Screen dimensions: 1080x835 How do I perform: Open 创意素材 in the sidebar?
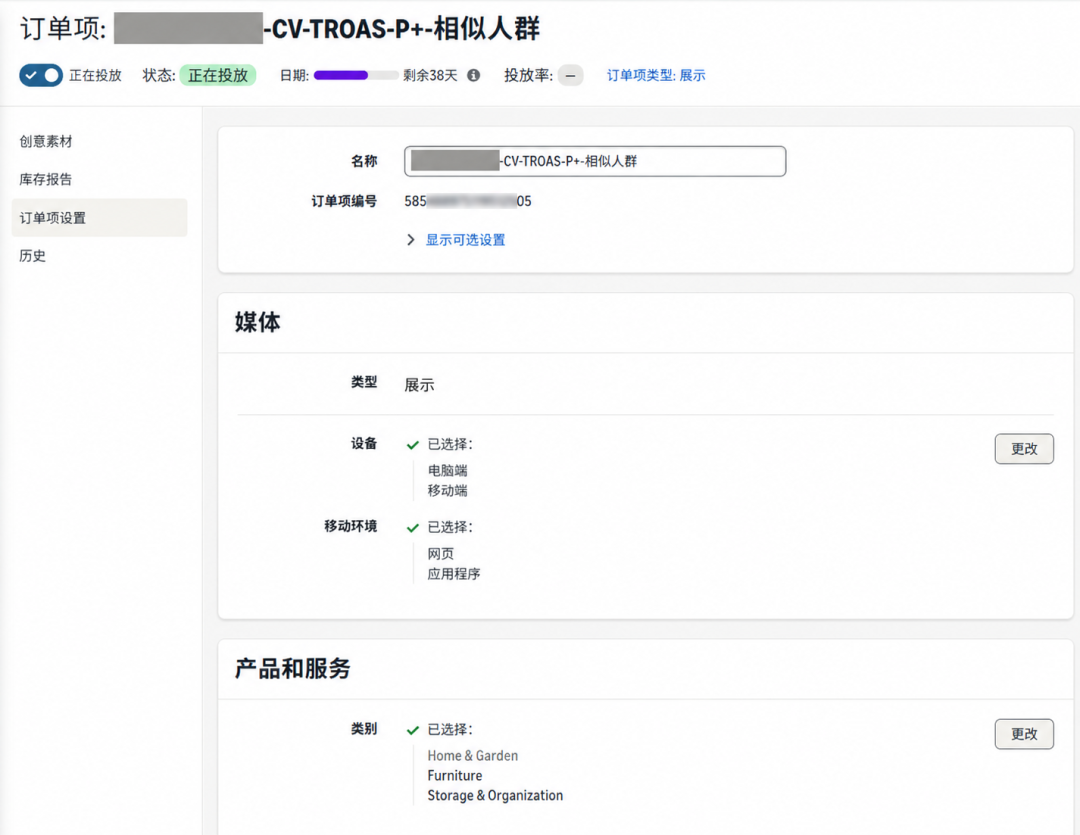pyautogui.click(x=45, y=141)
